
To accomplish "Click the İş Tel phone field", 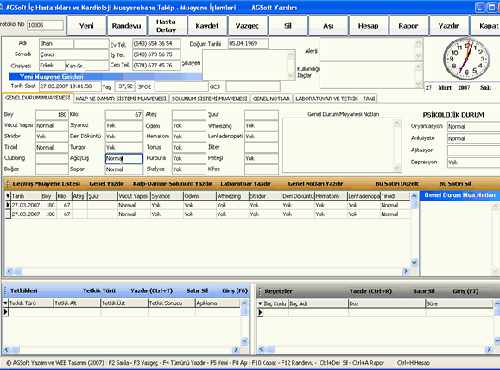I will [156, 54].
